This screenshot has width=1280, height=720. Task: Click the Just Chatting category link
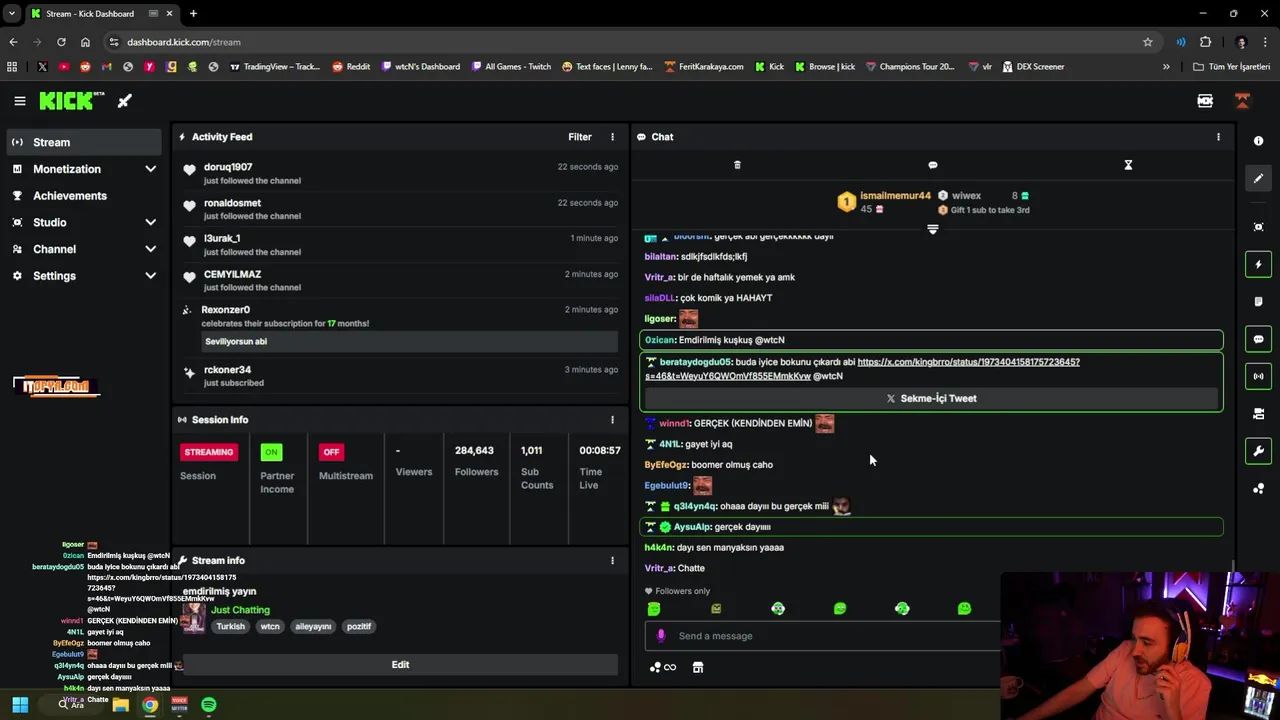tap(240, 610)
